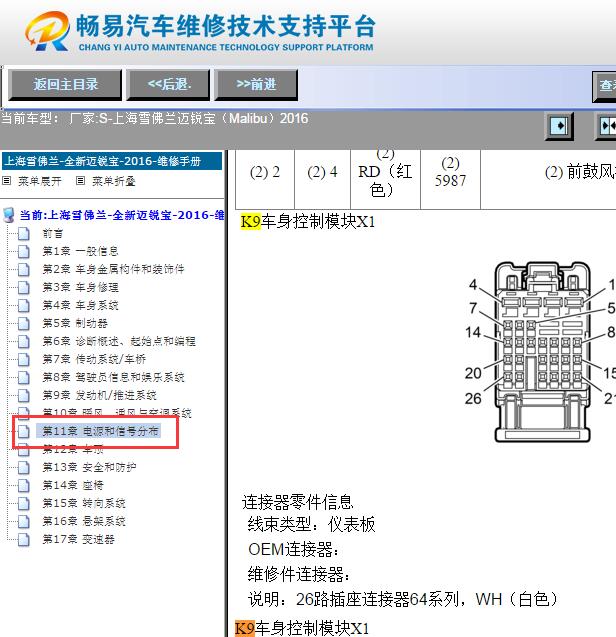This screenshot has height=637, width=616.
Task: Click the page icon beside 第4章
Action: 24,305
